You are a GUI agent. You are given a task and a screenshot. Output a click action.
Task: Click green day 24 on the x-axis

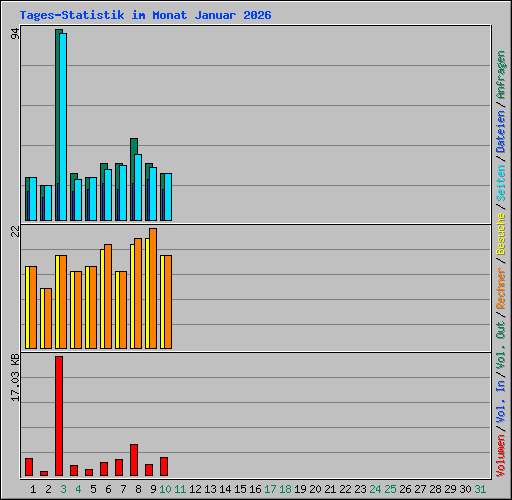click(x=375, y=489)
